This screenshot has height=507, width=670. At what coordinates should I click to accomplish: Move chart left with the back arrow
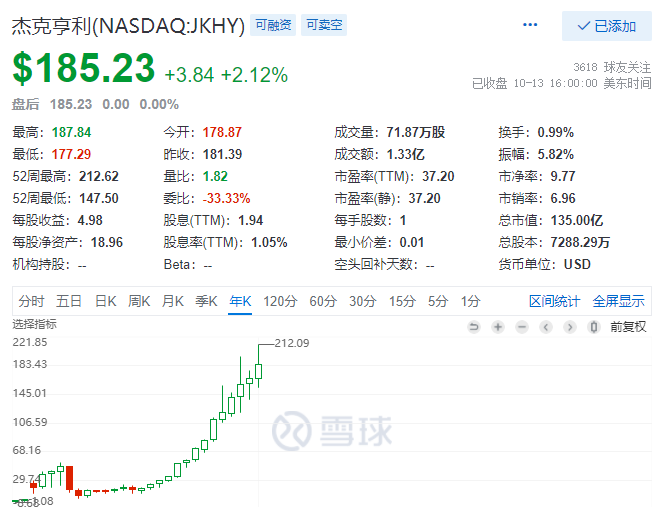point(546,327)
